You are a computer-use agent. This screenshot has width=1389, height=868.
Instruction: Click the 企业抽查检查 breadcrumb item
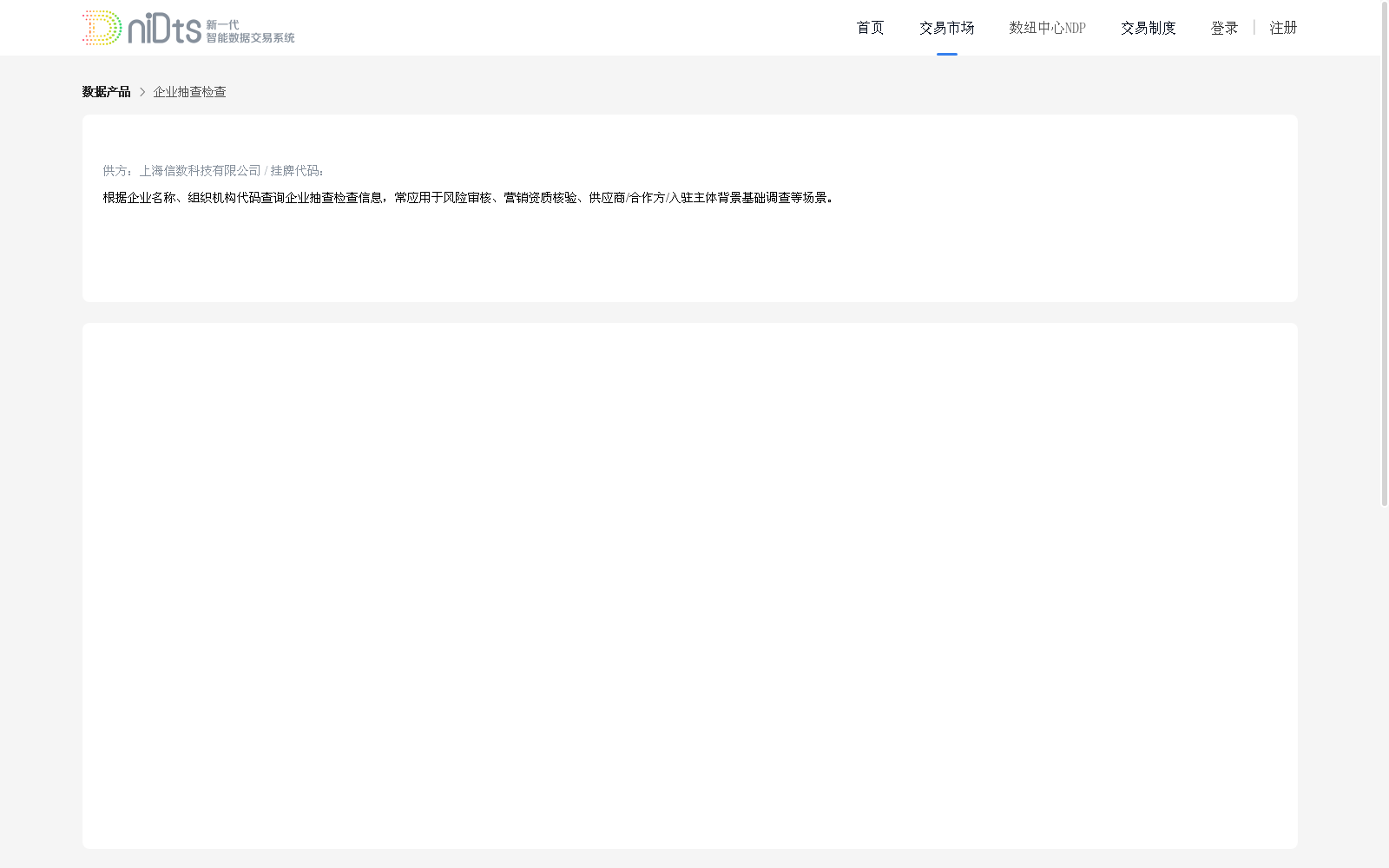(189, 92)
